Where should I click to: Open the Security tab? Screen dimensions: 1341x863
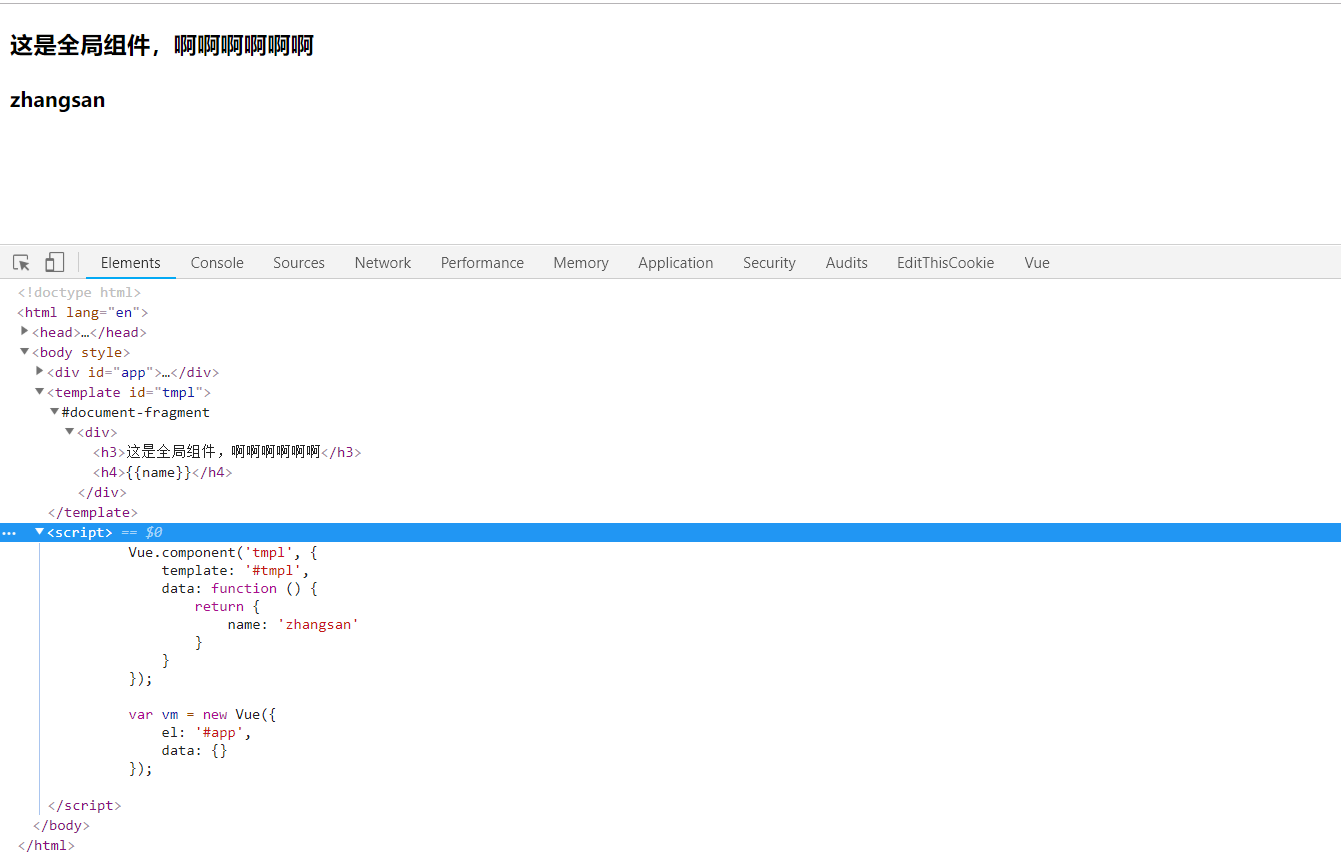769,263
